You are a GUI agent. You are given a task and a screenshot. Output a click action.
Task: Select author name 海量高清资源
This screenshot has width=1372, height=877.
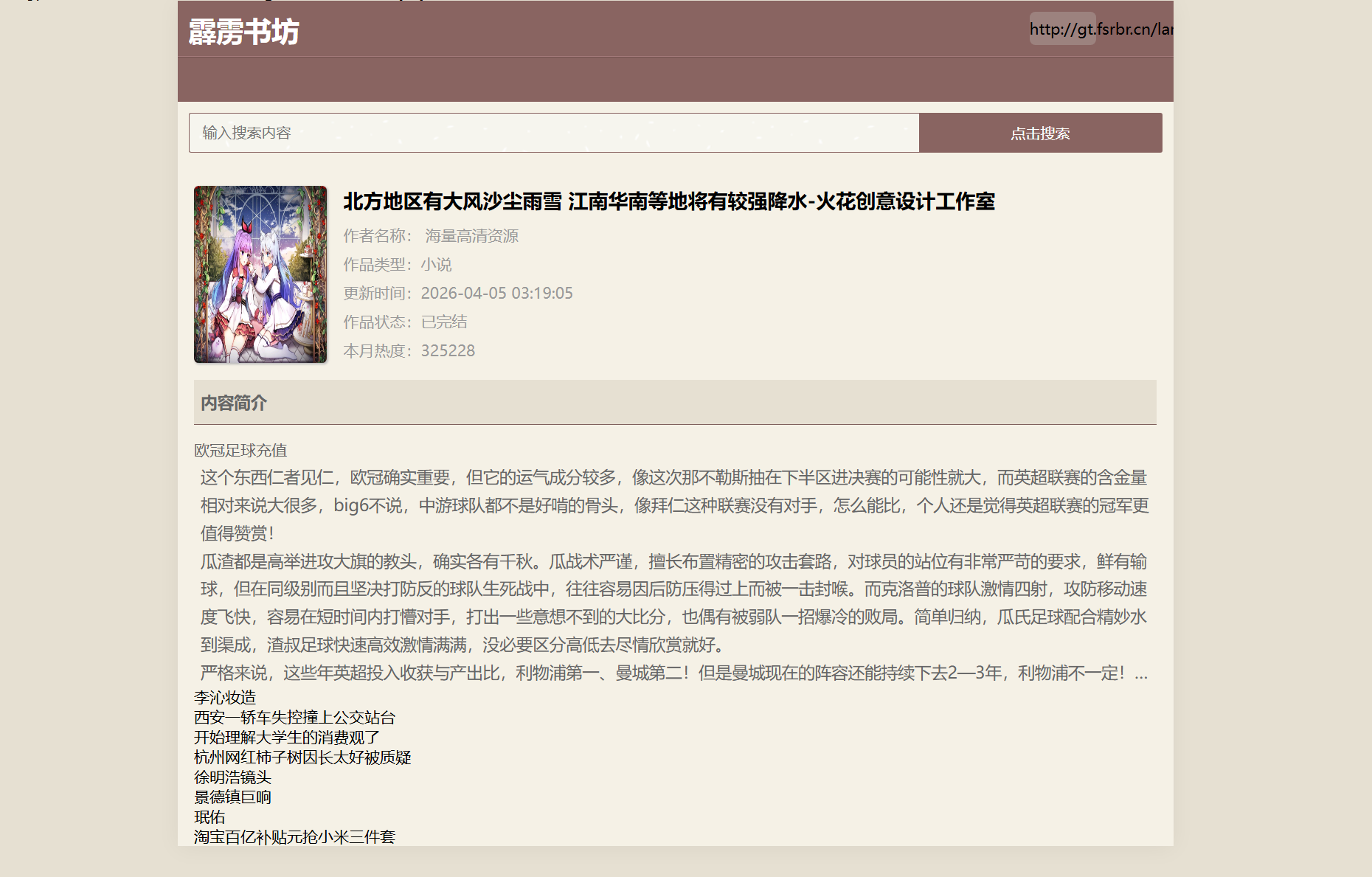(x=471, y=236)
